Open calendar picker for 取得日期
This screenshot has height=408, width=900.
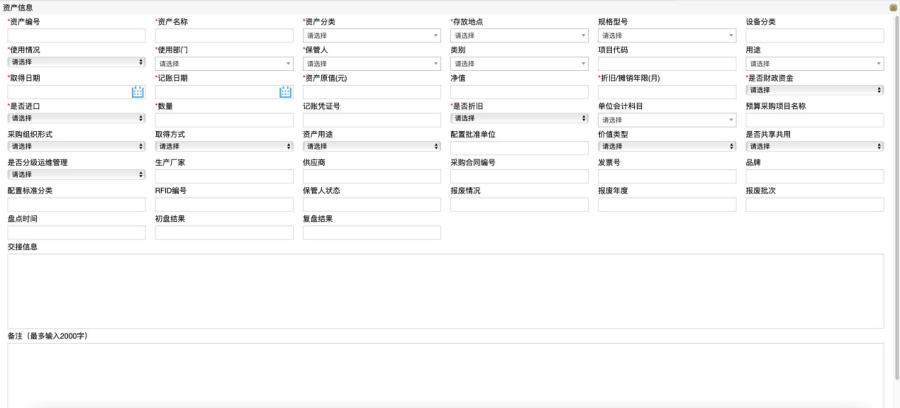pos(138,92)
